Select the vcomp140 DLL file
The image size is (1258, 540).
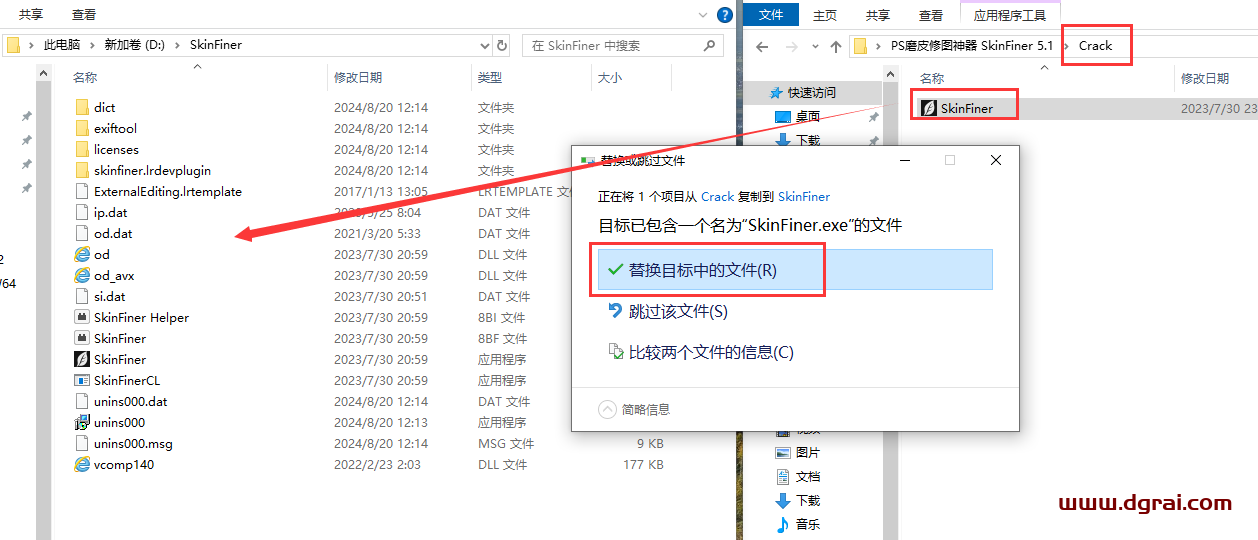pyautogui.click(x=123, y=464)
